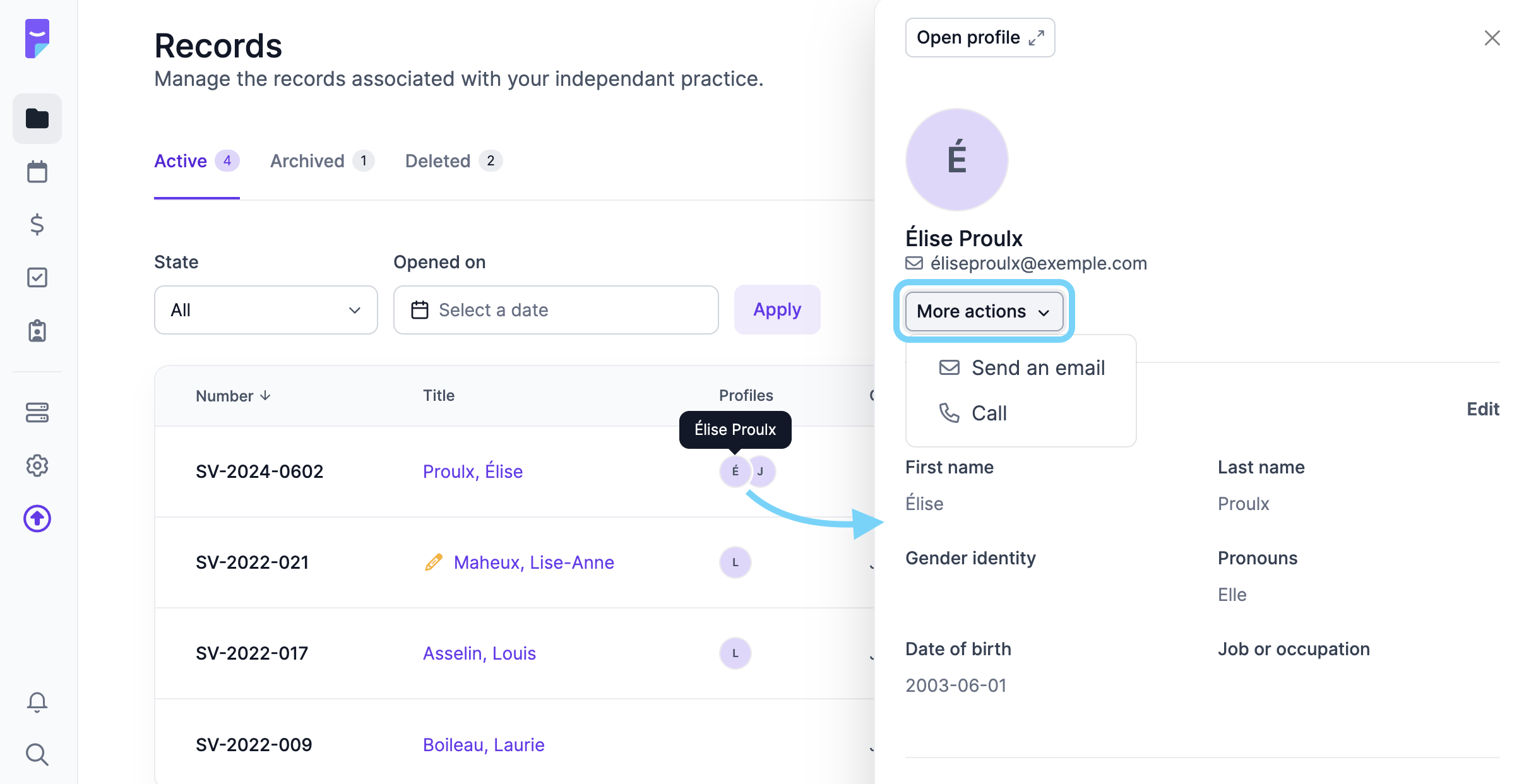1524x784 pixels.
Task: Open the clipboard profile icon in sidebar
Action: [37, 331]
